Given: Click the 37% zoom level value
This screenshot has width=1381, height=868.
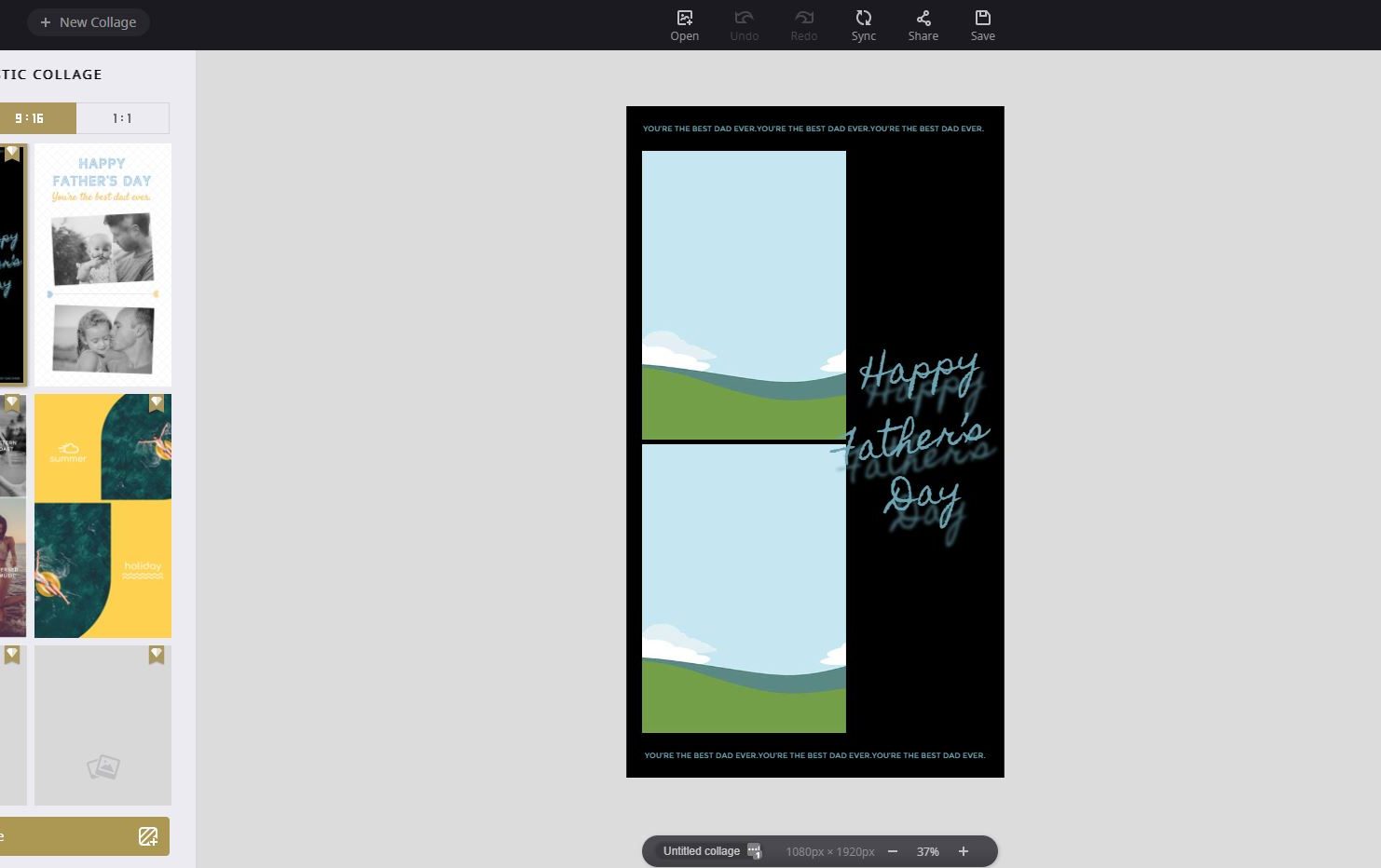Looking at the screenshot, I should pyautogui.click(x=927, y=851).
